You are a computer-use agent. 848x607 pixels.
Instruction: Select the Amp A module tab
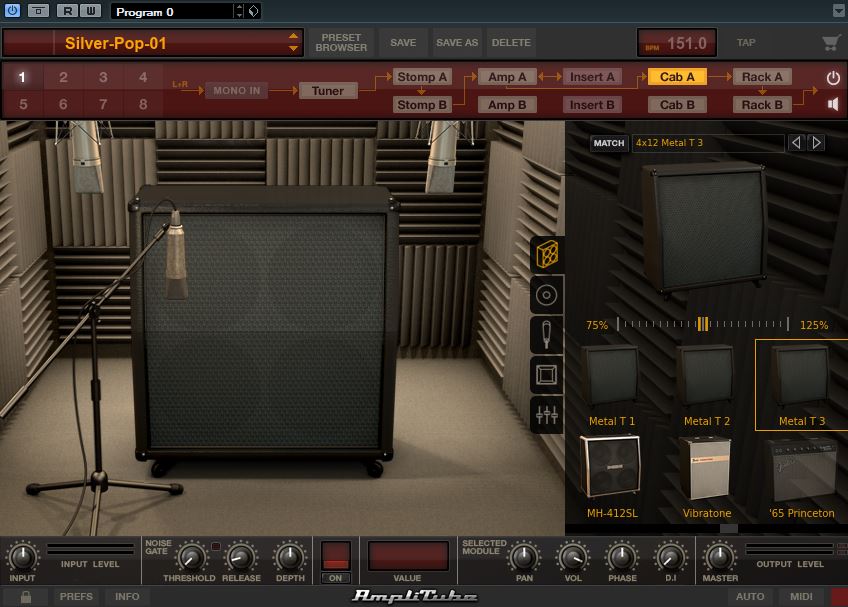point(507,77)
